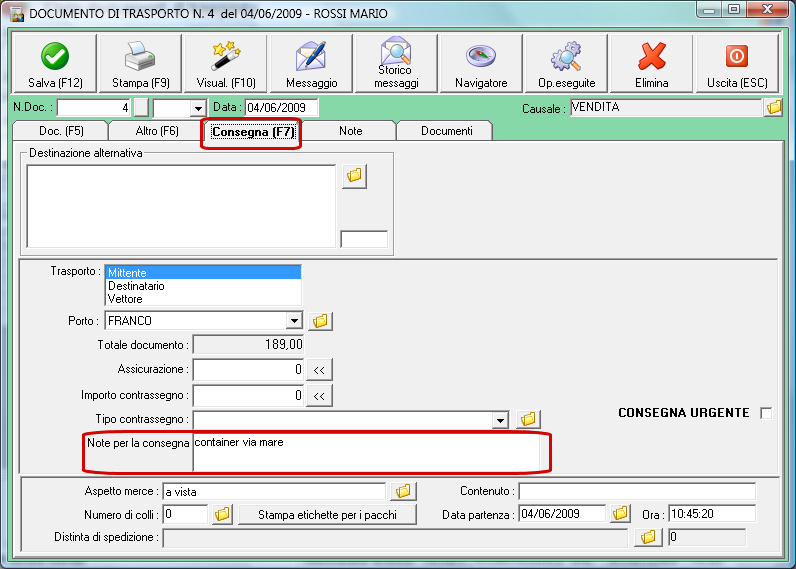This screenshot has width=796, height=569.
Task: Open the Messaggio tool
Action: (x=311, y=63)
